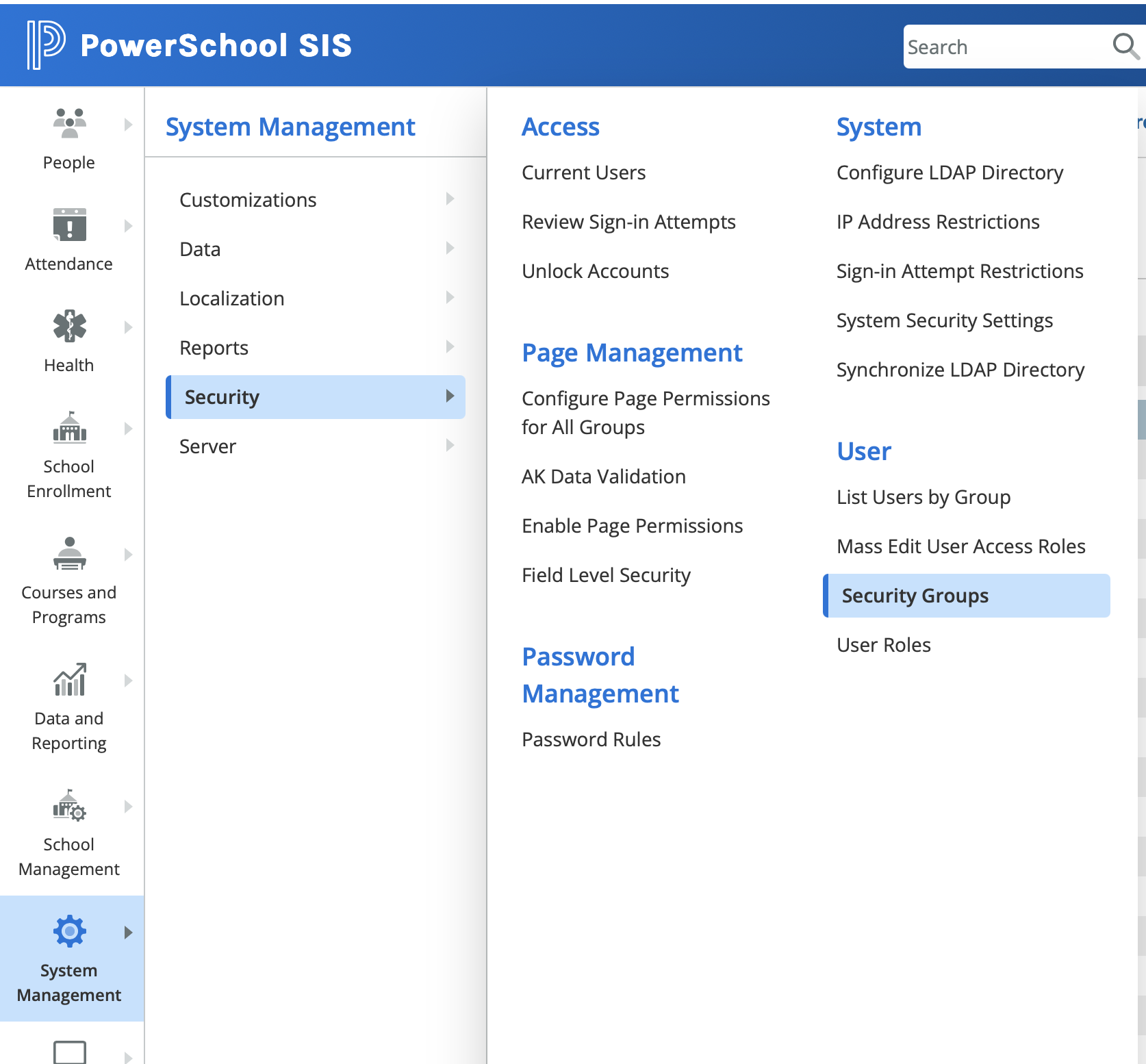Open the Customizations menu item
This screenshot has height=1064, width=1146.
[x=316, y=200]
